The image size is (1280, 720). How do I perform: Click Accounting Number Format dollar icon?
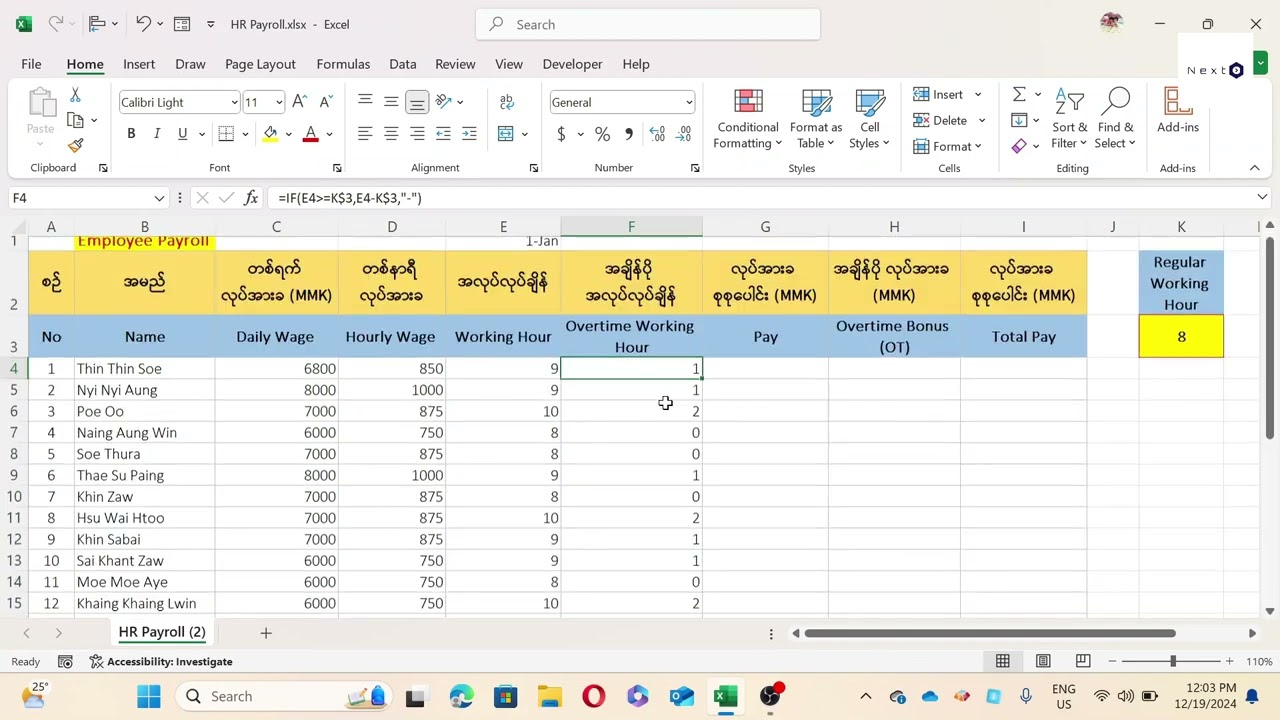tap(561, 134)
